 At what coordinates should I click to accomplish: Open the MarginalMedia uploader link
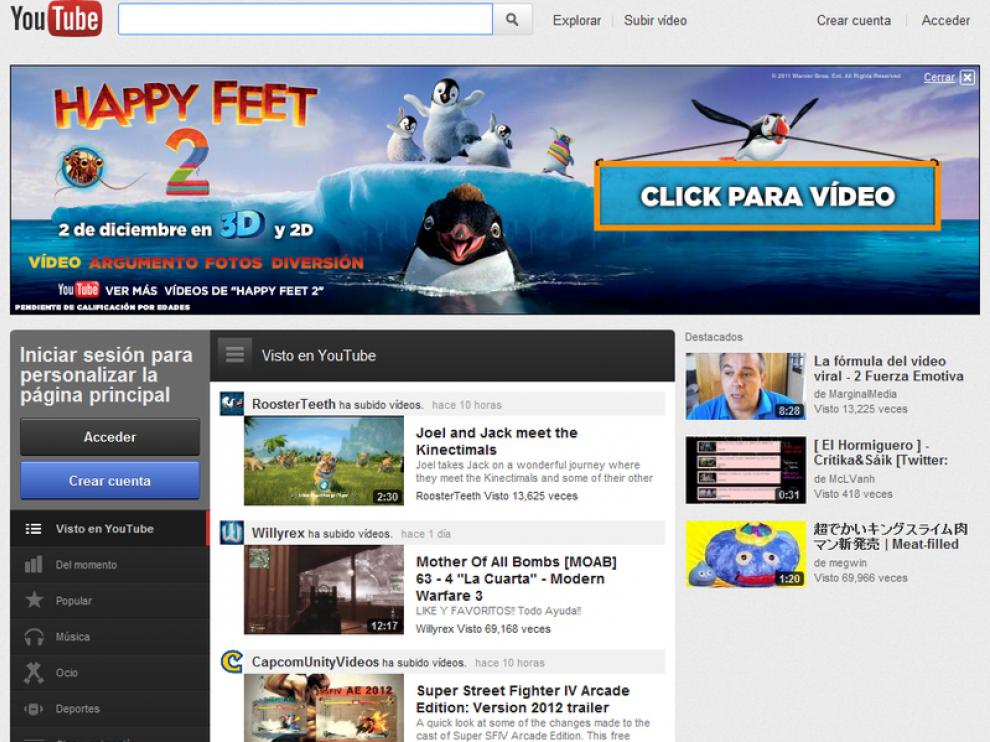click(x=862, y=394)
